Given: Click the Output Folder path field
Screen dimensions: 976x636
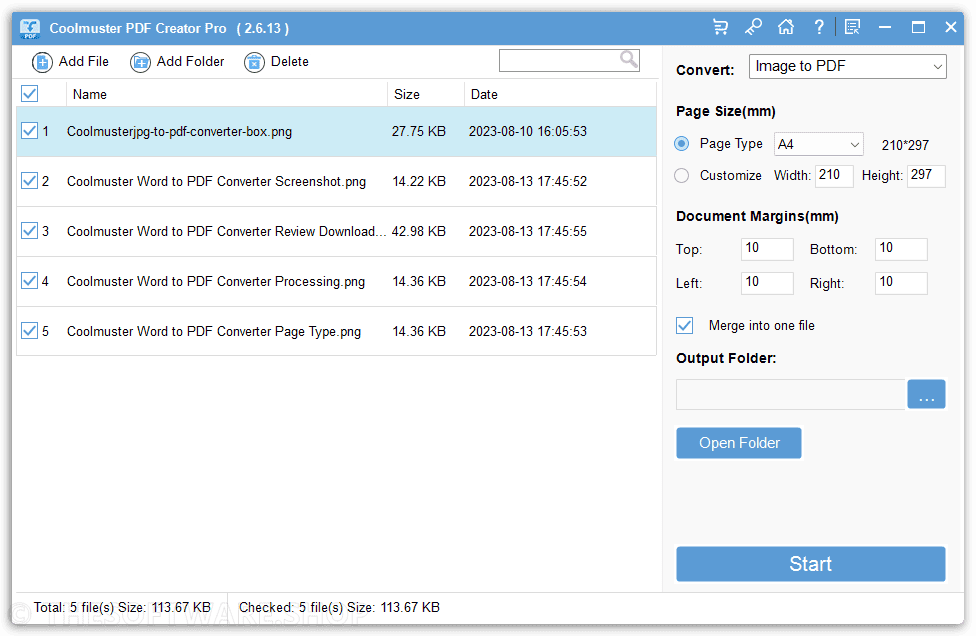Looking at the screenshot, I should coord(791,394).
